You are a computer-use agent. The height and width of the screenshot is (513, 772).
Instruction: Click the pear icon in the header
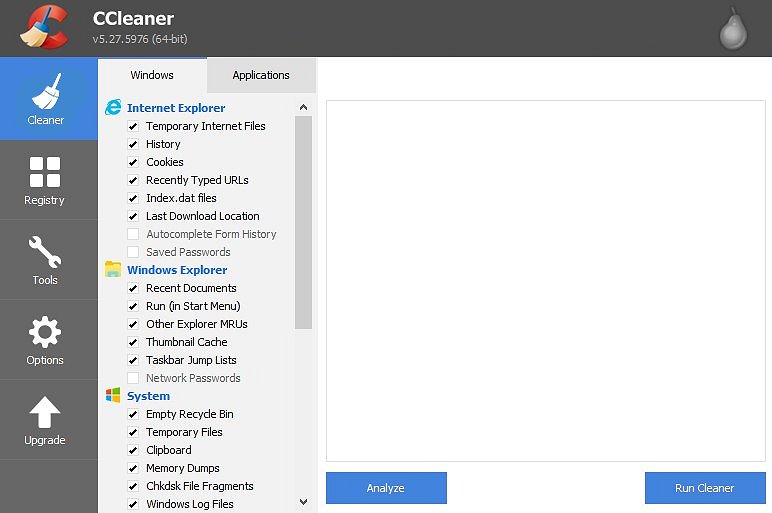733,29
